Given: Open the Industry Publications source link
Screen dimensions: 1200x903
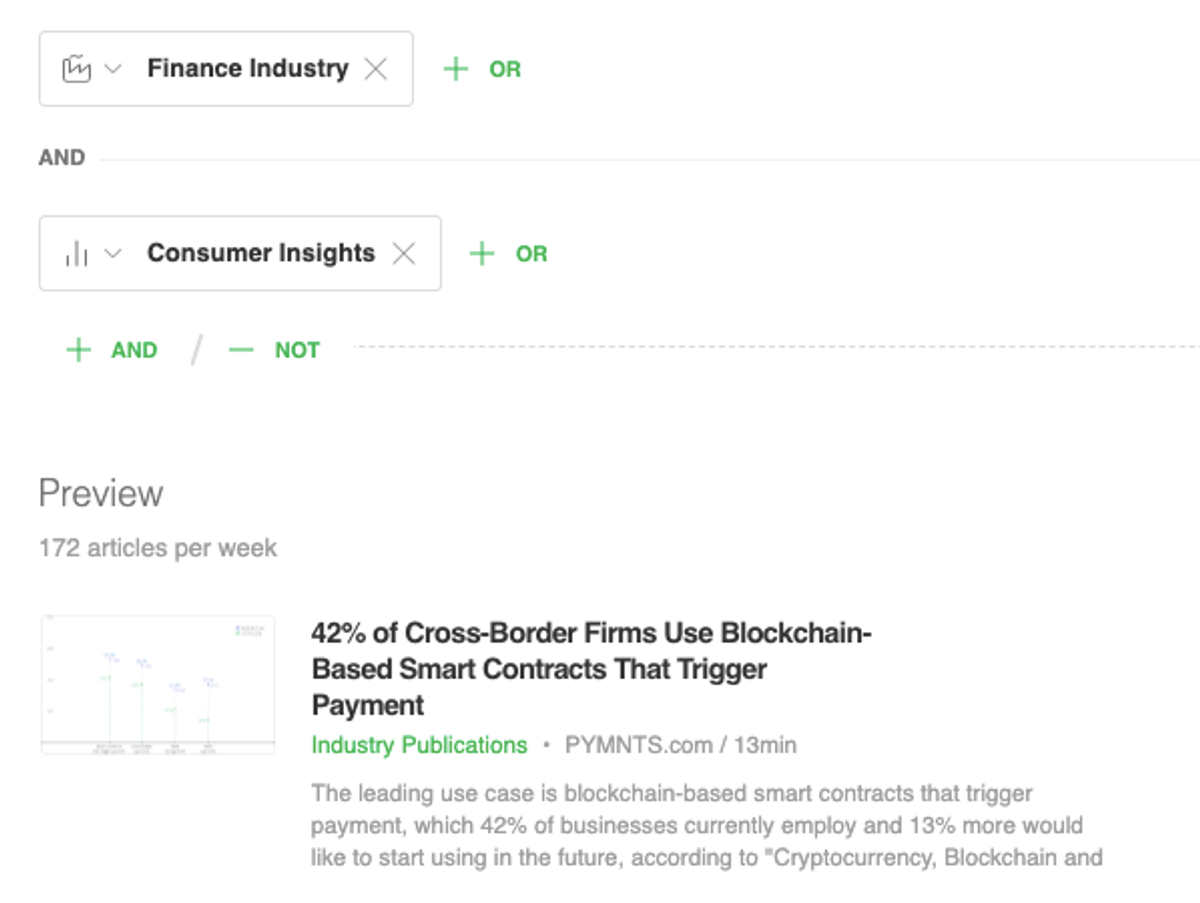Looking at the screenshot, I should point(419,745).
